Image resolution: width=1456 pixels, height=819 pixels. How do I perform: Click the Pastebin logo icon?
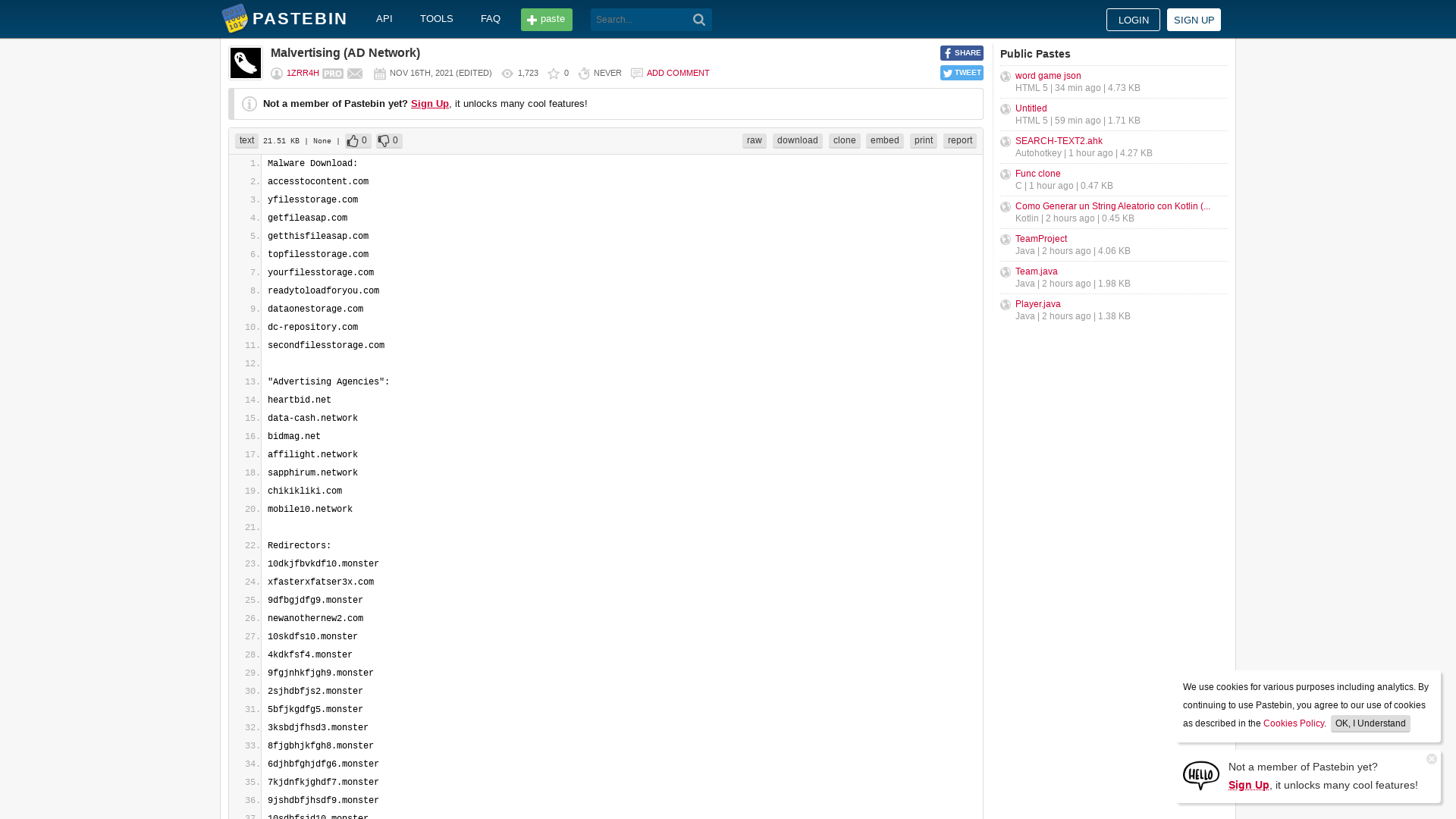pos(234,19)
